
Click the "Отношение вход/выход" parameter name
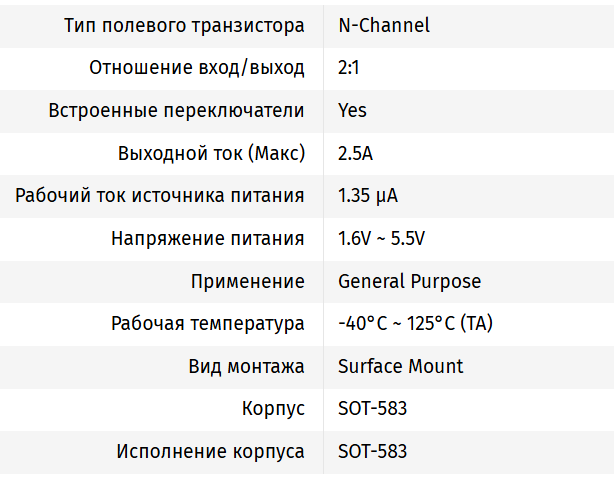click(197, 68)
